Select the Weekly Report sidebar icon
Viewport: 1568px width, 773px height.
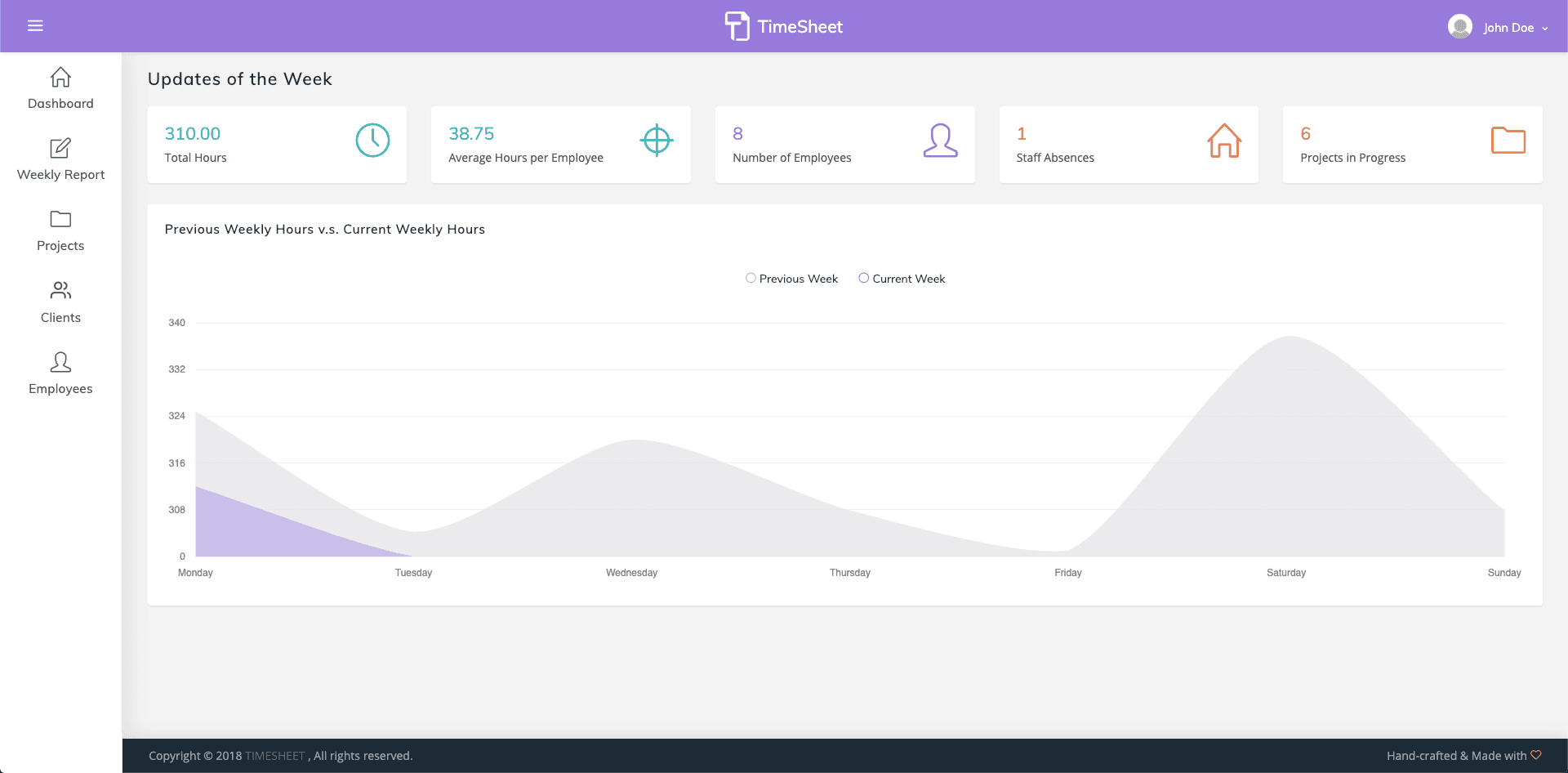(x=60, y=149)
